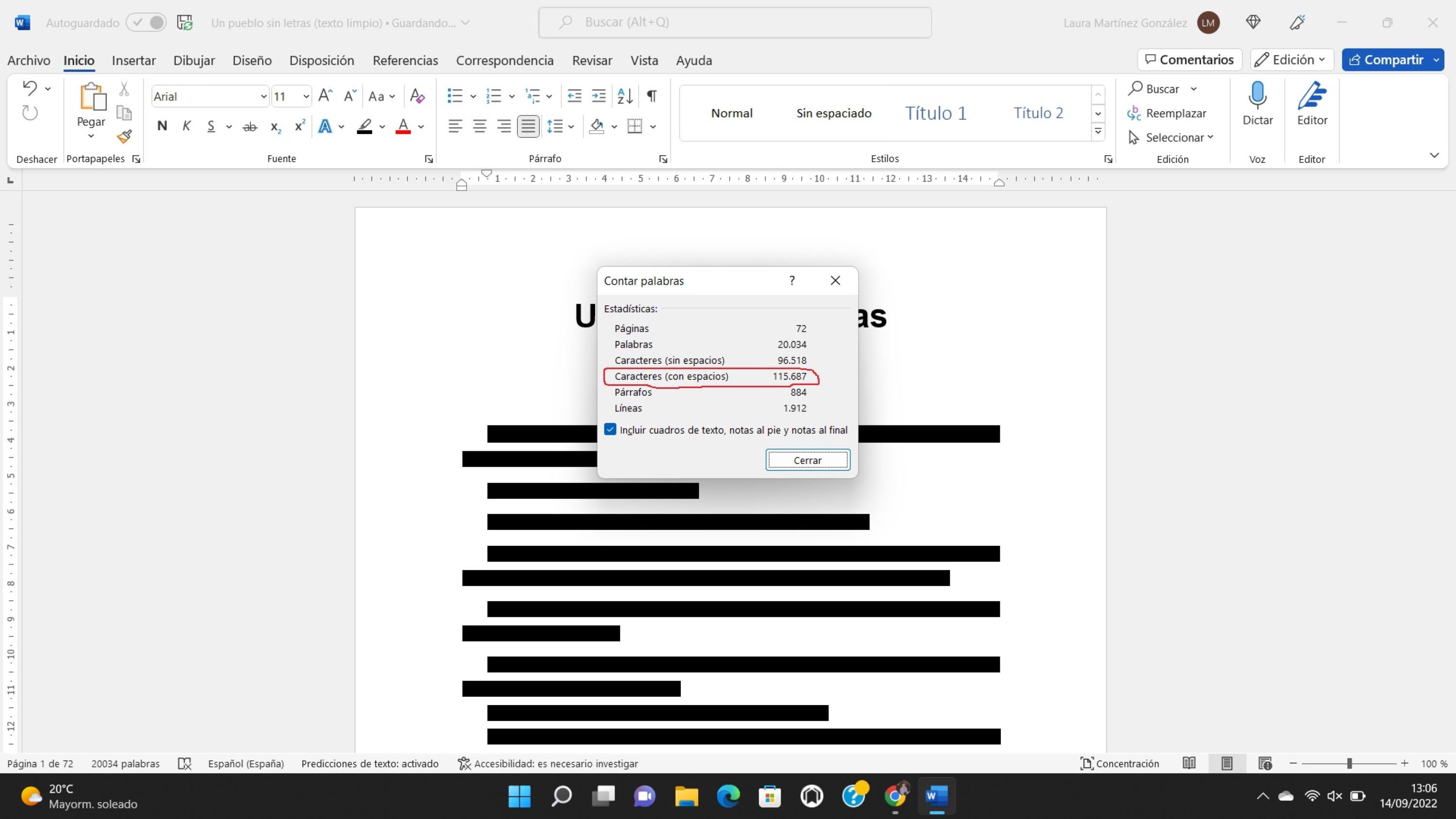Click the Buscar search field
1456x819 pixels.
[735, 23]
